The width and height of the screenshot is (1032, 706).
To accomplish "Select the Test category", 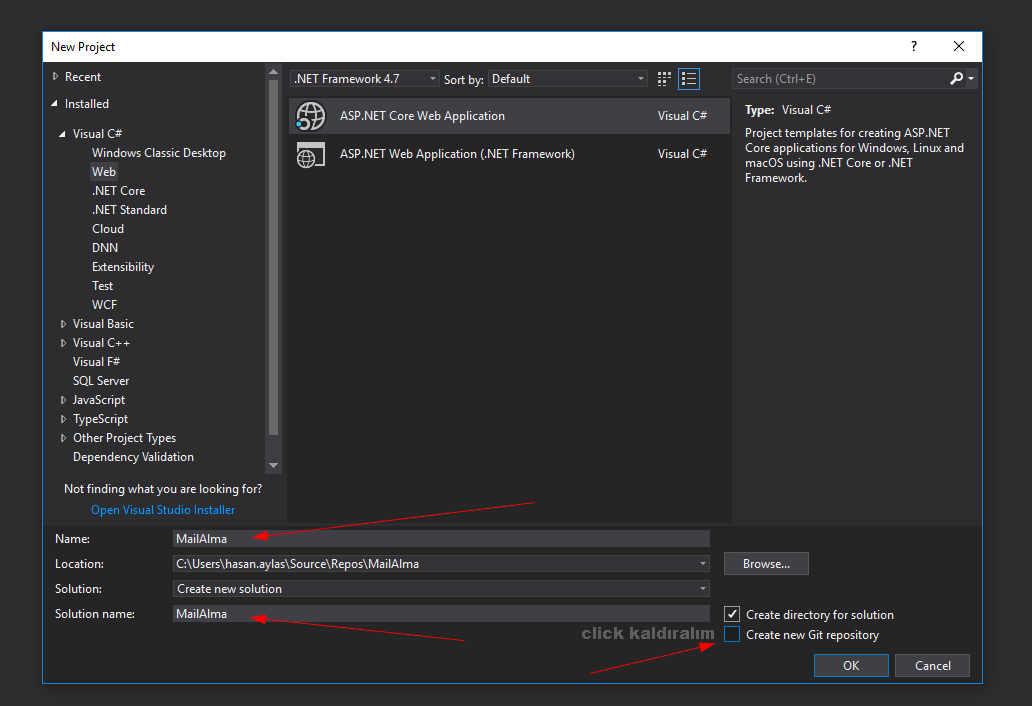I will 103,286.
